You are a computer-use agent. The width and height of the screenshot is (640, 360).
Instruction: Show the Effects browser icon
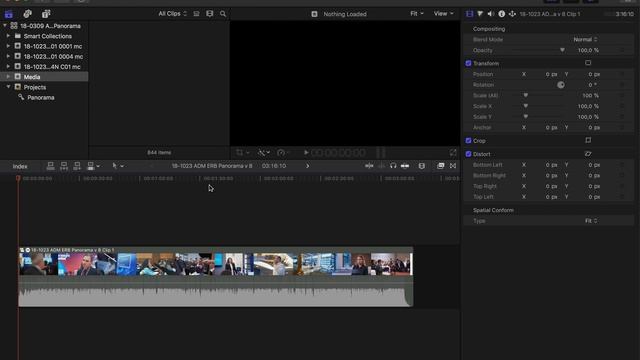click(x=440, y=166)
